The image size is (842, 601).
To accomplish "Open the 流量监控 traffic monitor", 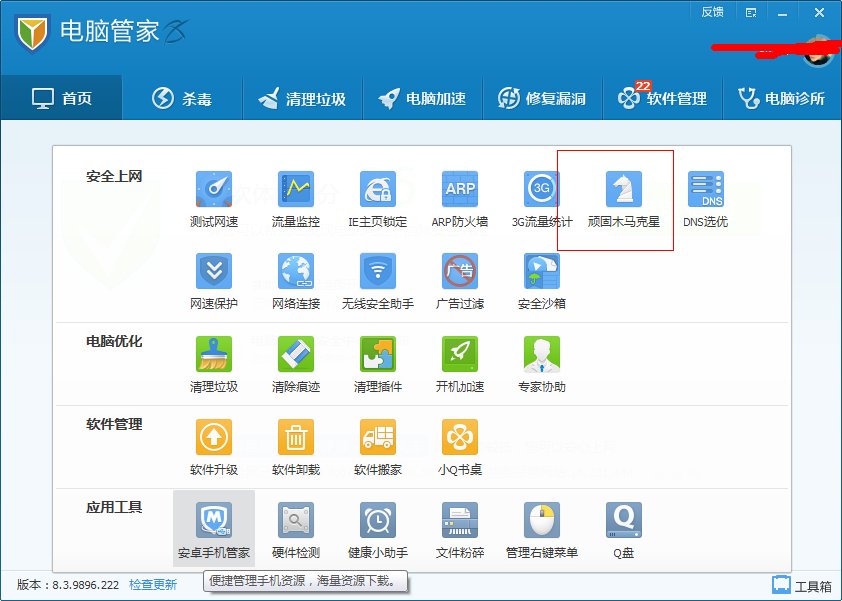I will (x=296, y=196).
